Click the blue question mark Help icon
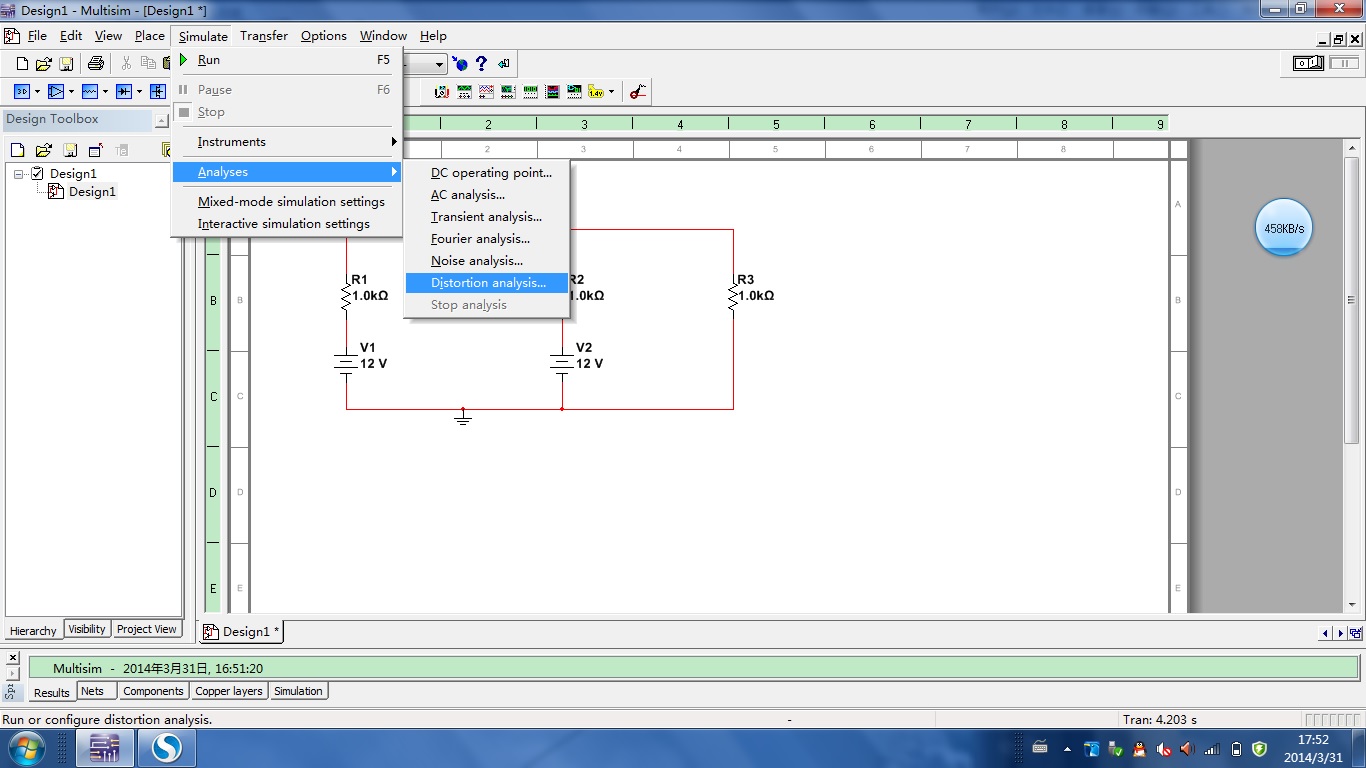The height and width of the screenshot is (768, 1366). (x=481, y=64)
